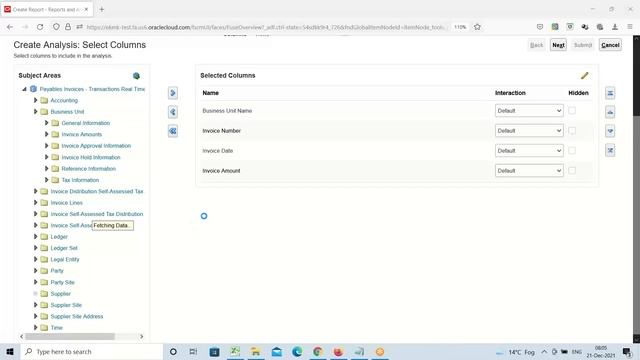Expand the Accounting folder arrow
The height and width of the screenshot is (360, 640).
pos(36,100)
